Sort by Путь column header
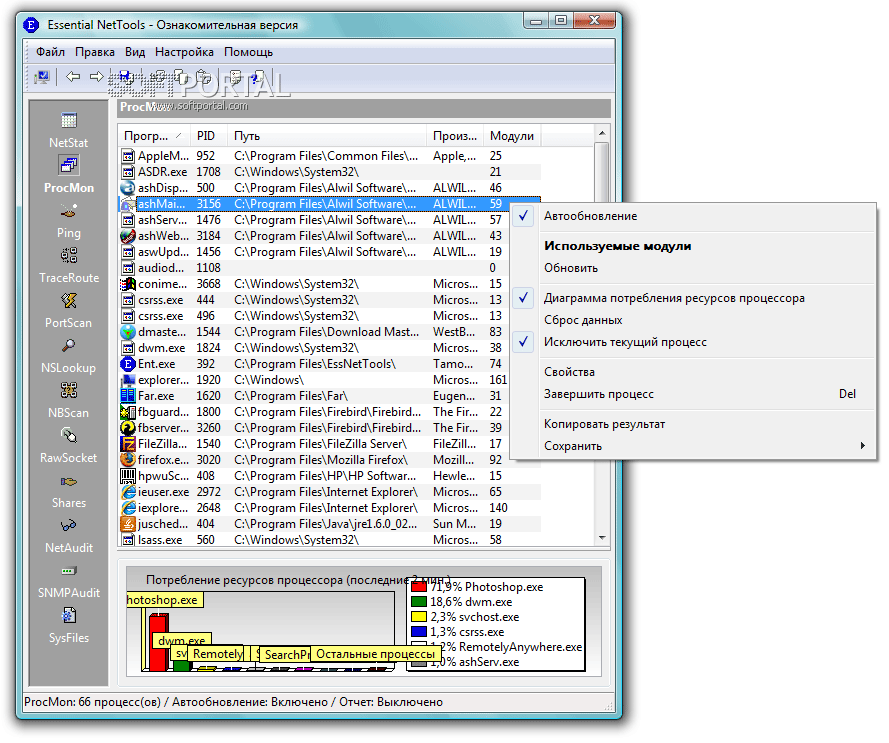Viewport: 889px width, 743px height. tap(327, 136)
